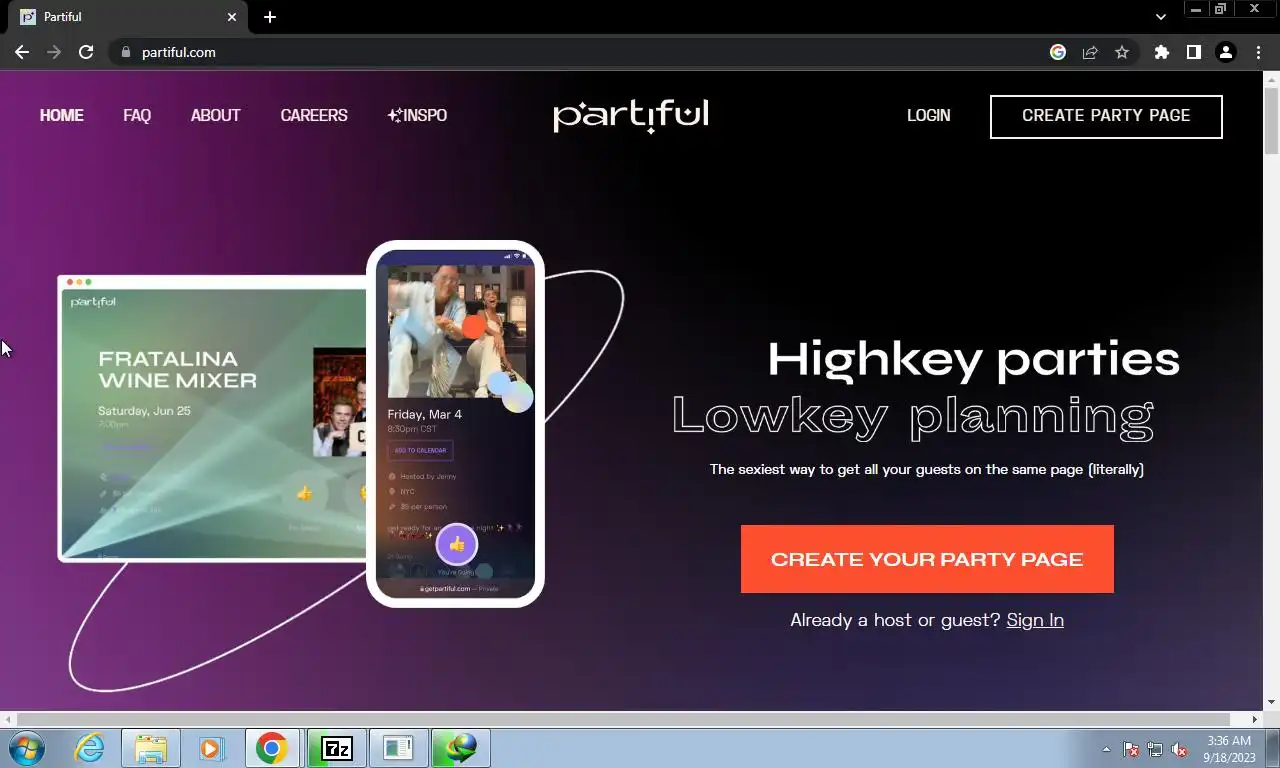Image resolution: width=1280 pixels, height=768 pixels.
Task: Click the orange CREATE YOUR PARTY PAGE button
Action: 927,559
